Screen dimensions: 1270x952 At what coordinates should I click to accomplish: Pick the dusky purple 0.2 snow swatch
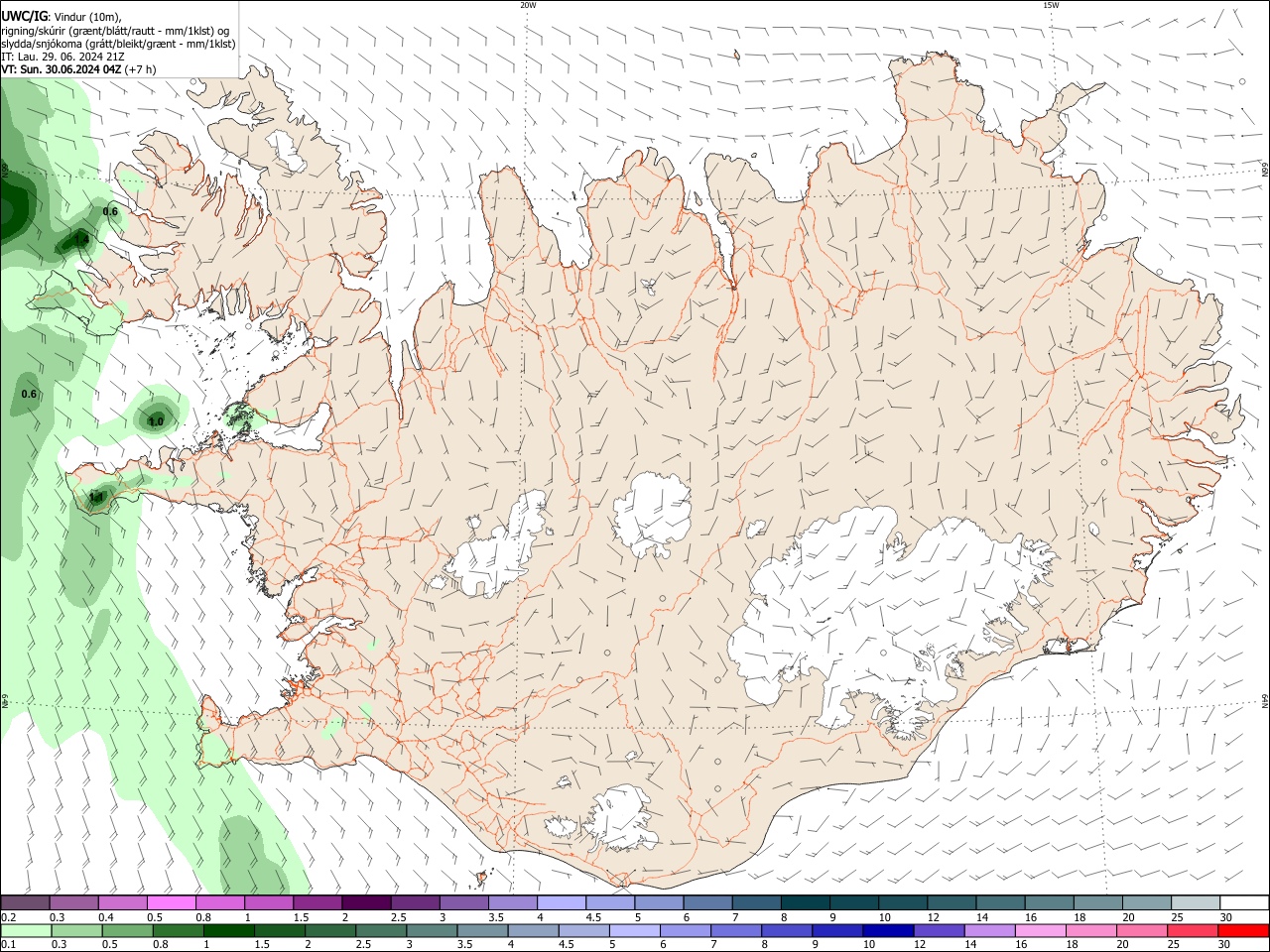point(25,902)
